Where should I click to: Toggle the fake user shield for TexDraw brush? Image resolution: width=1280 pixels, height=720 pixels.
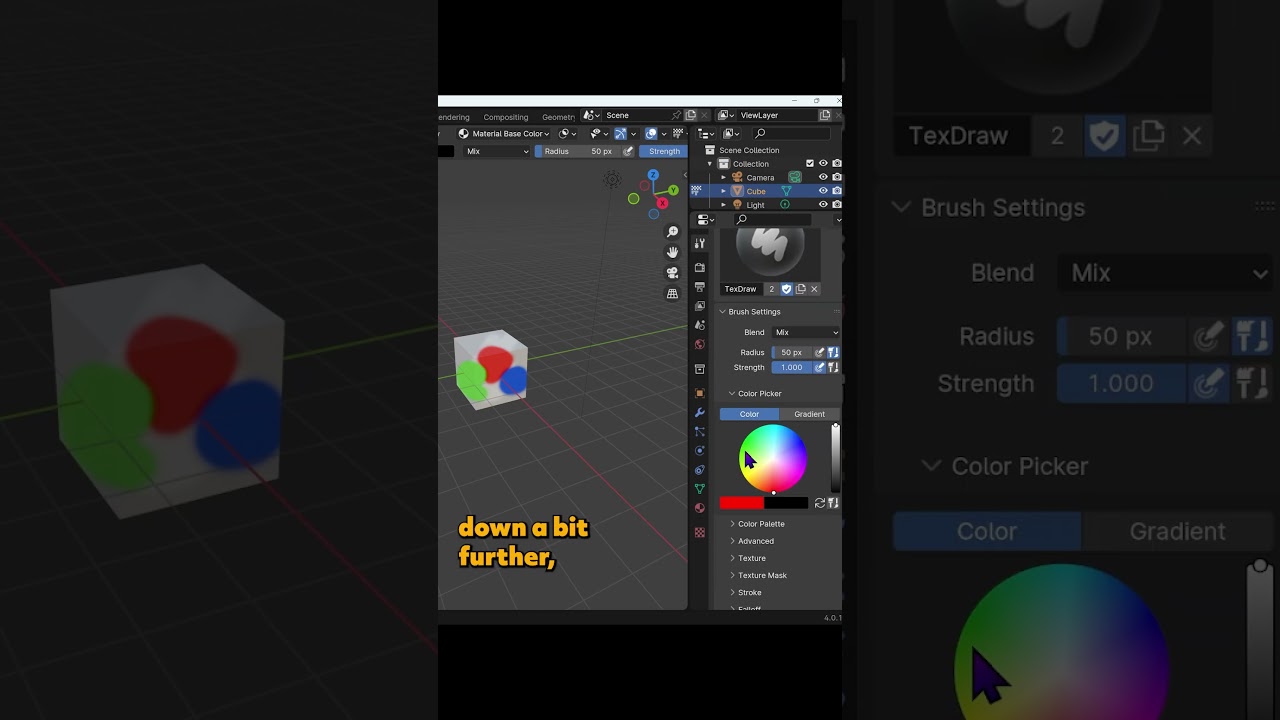tap(786, 289)
